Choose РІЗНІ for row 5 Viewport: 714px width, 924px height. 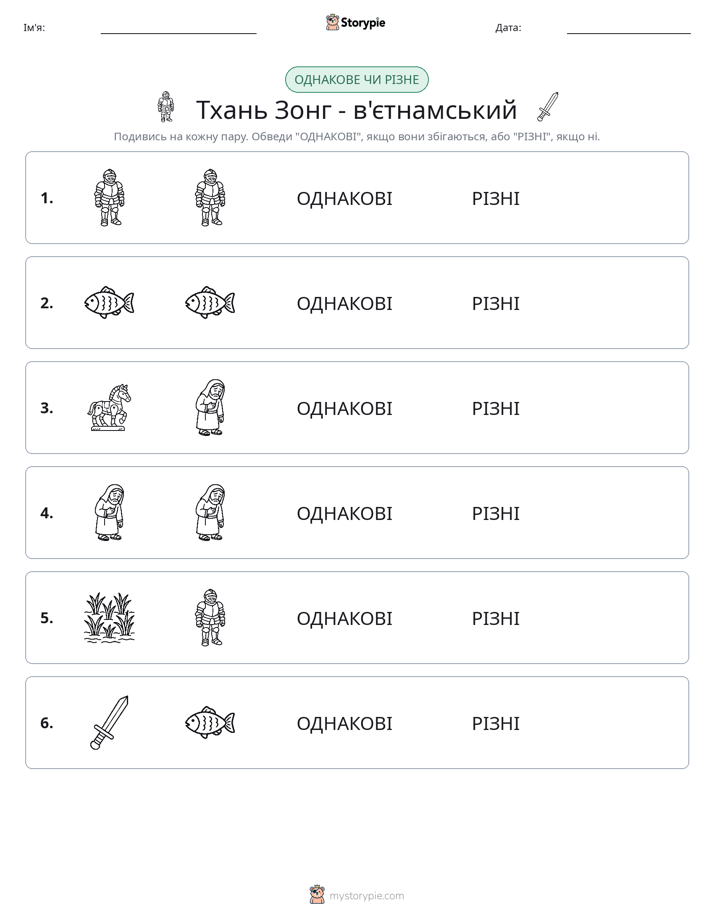[x=495, y=618]
